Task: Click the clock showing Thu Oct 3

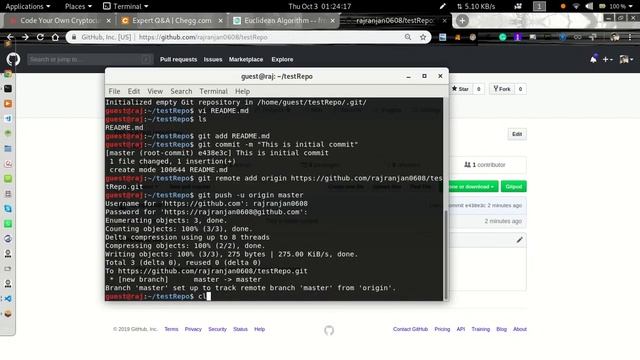Action: tap(320, 6)
